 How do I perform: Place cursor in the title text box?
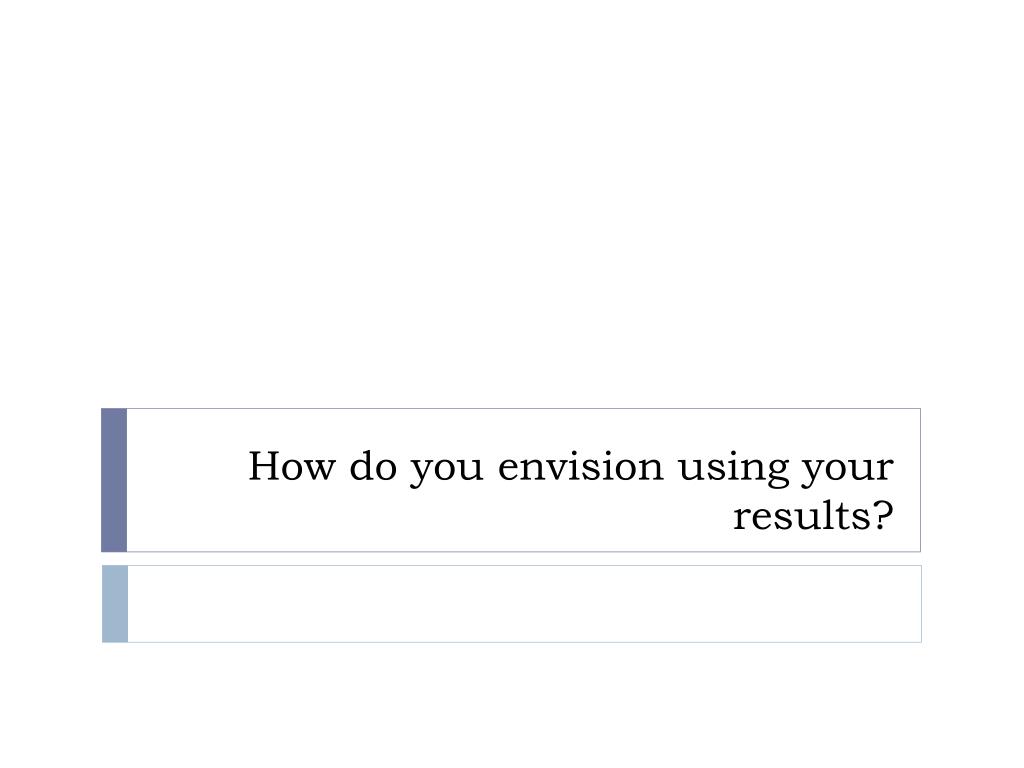(524, 480)
